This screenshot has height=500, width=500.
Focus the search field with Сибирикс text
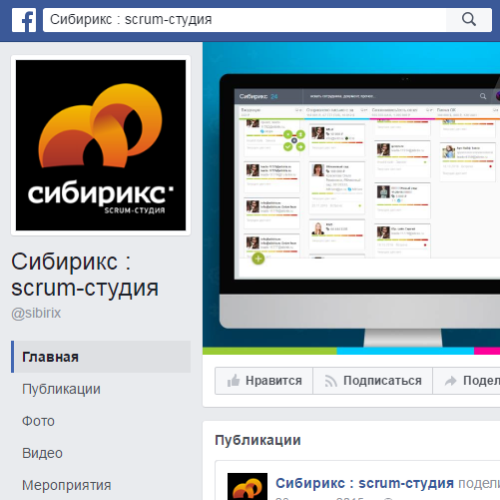coord(244,20)
